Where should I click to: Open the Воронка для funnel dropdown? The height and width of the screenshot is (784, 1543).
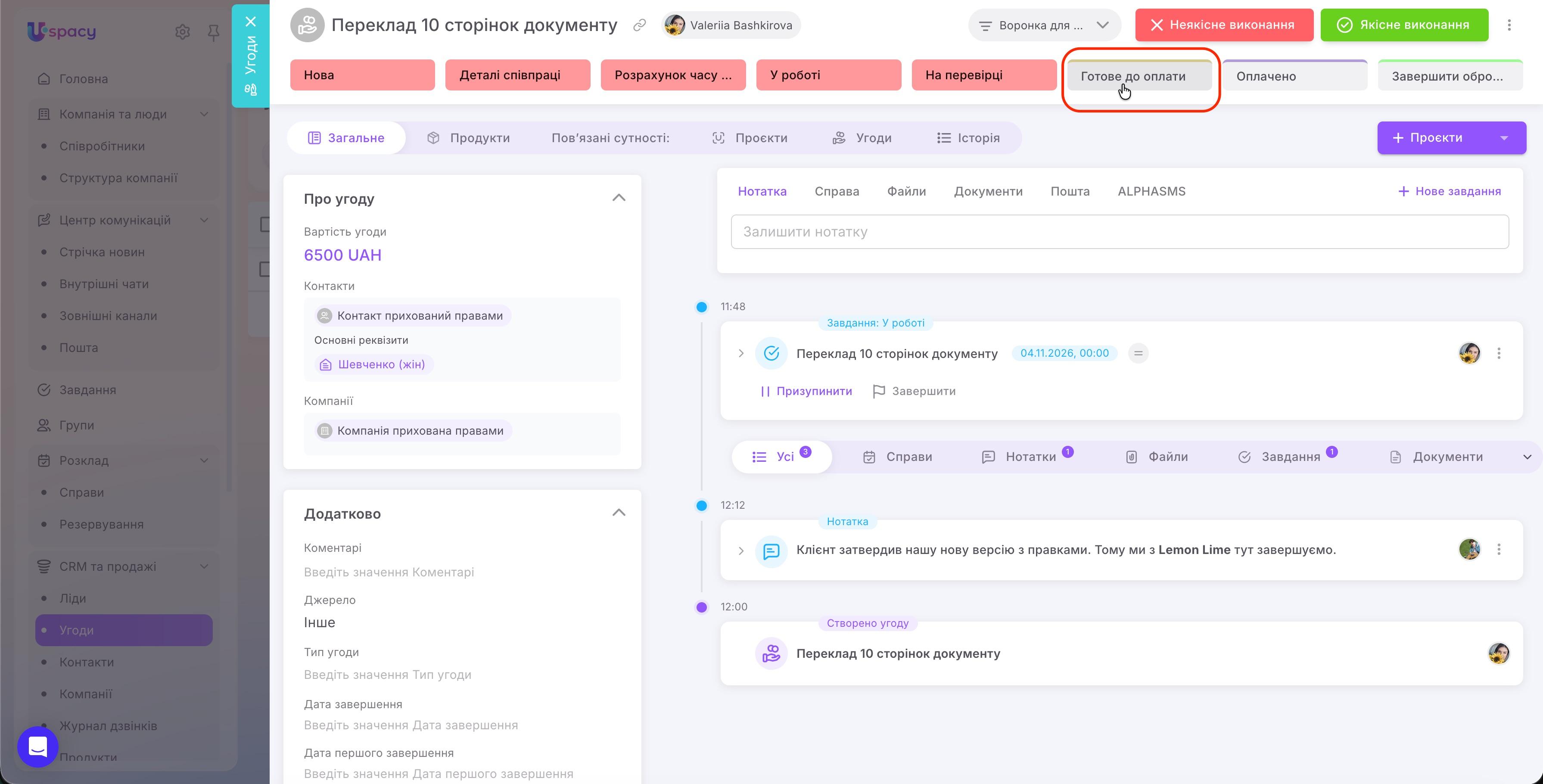click(x=1044, y=25)
